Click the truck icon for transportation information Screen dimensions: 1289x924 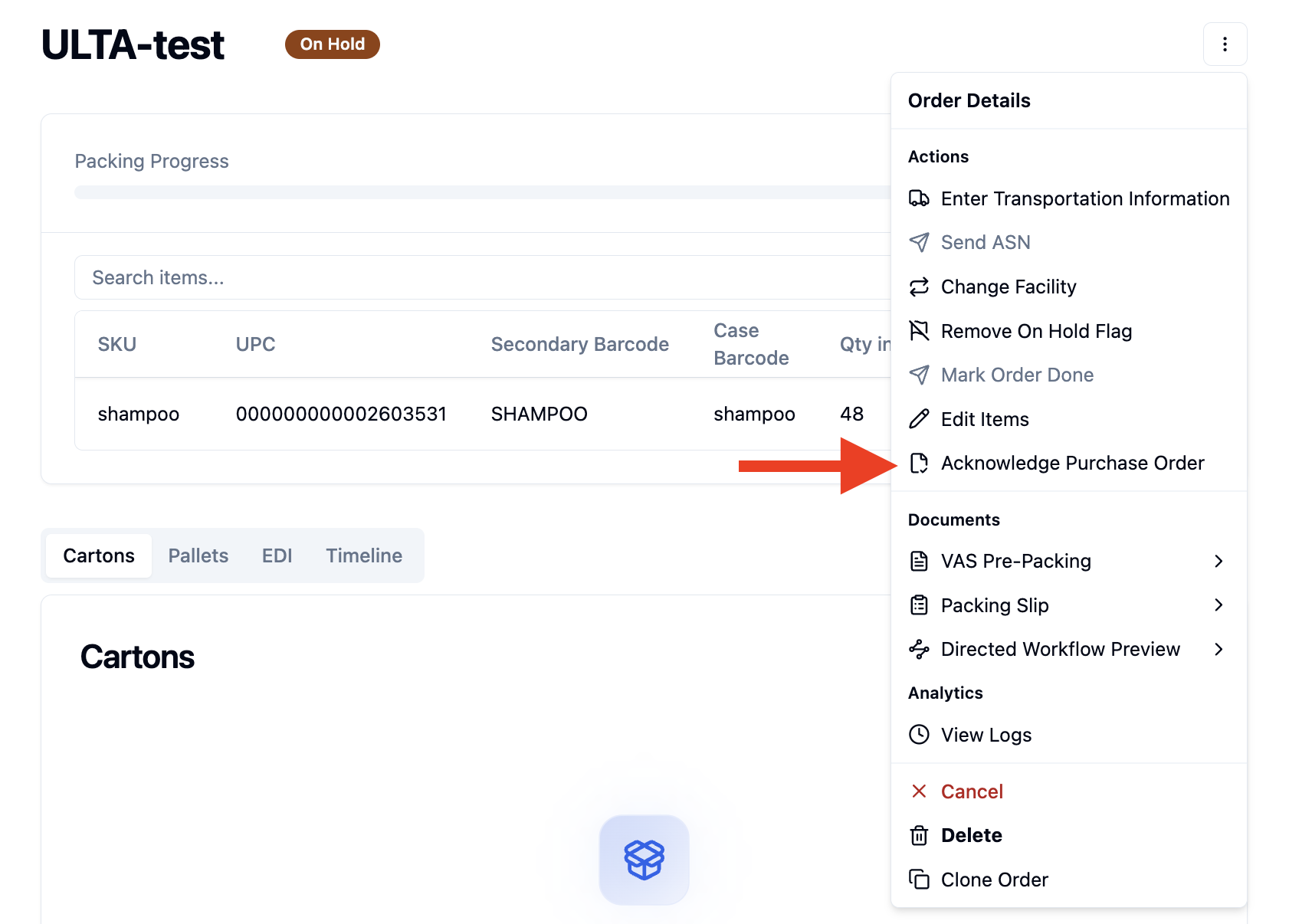[x=919, y=198]
